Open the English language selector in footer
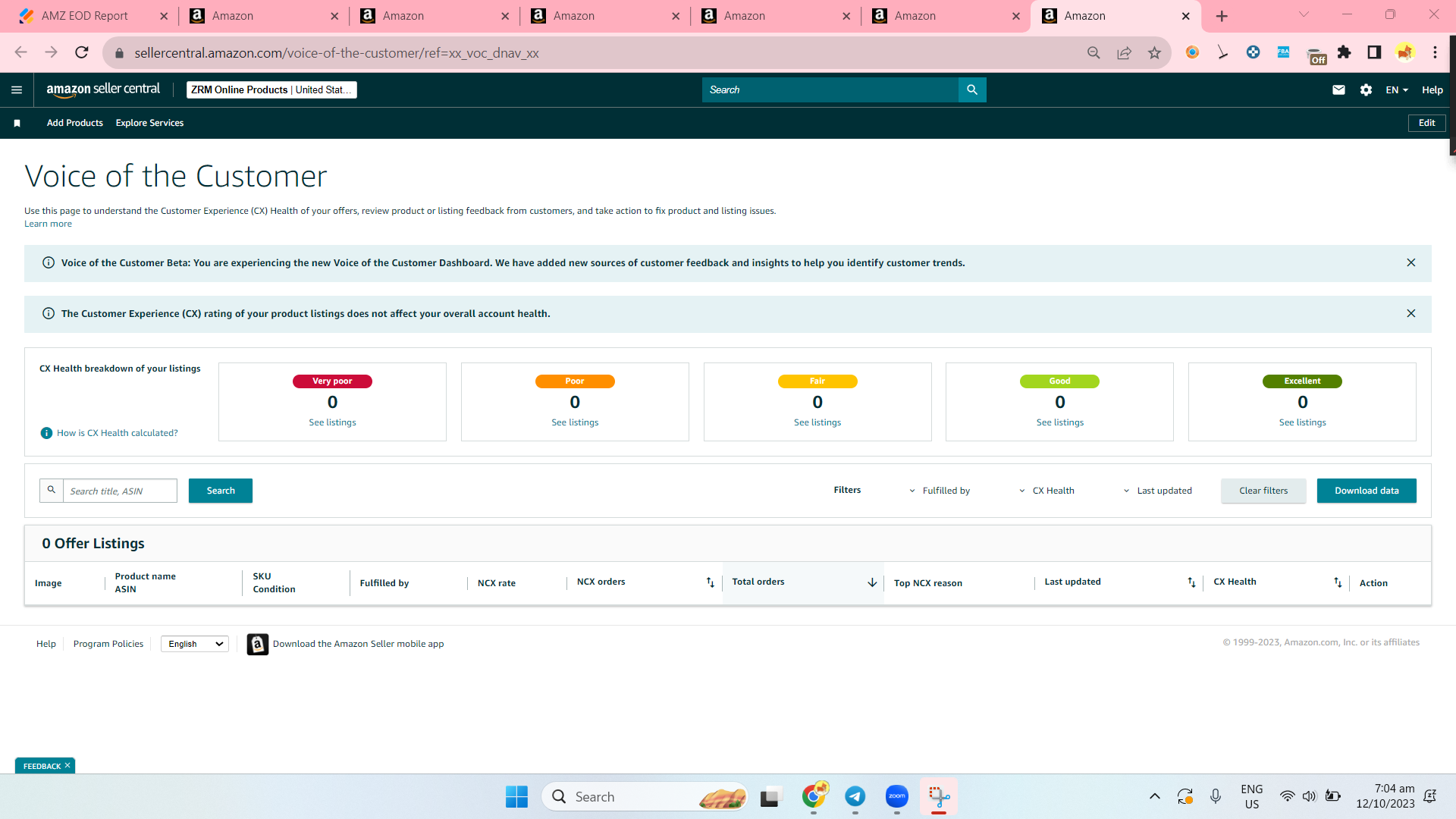Image resolution: width=1456 pixels, height=819 pixels. pos(195,644)
